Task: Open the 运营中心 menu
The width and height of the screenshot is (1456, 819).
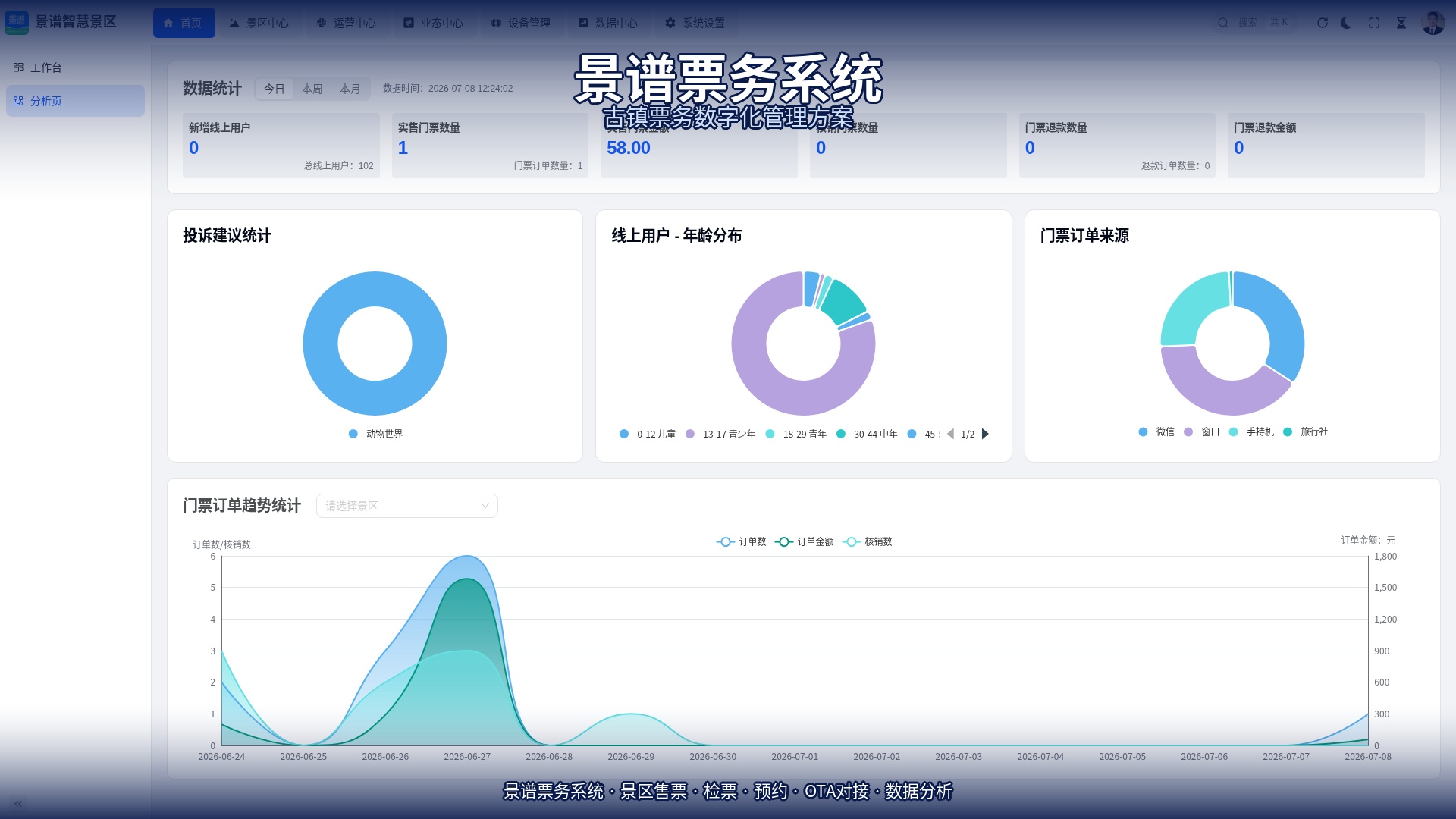Action: 347,23
